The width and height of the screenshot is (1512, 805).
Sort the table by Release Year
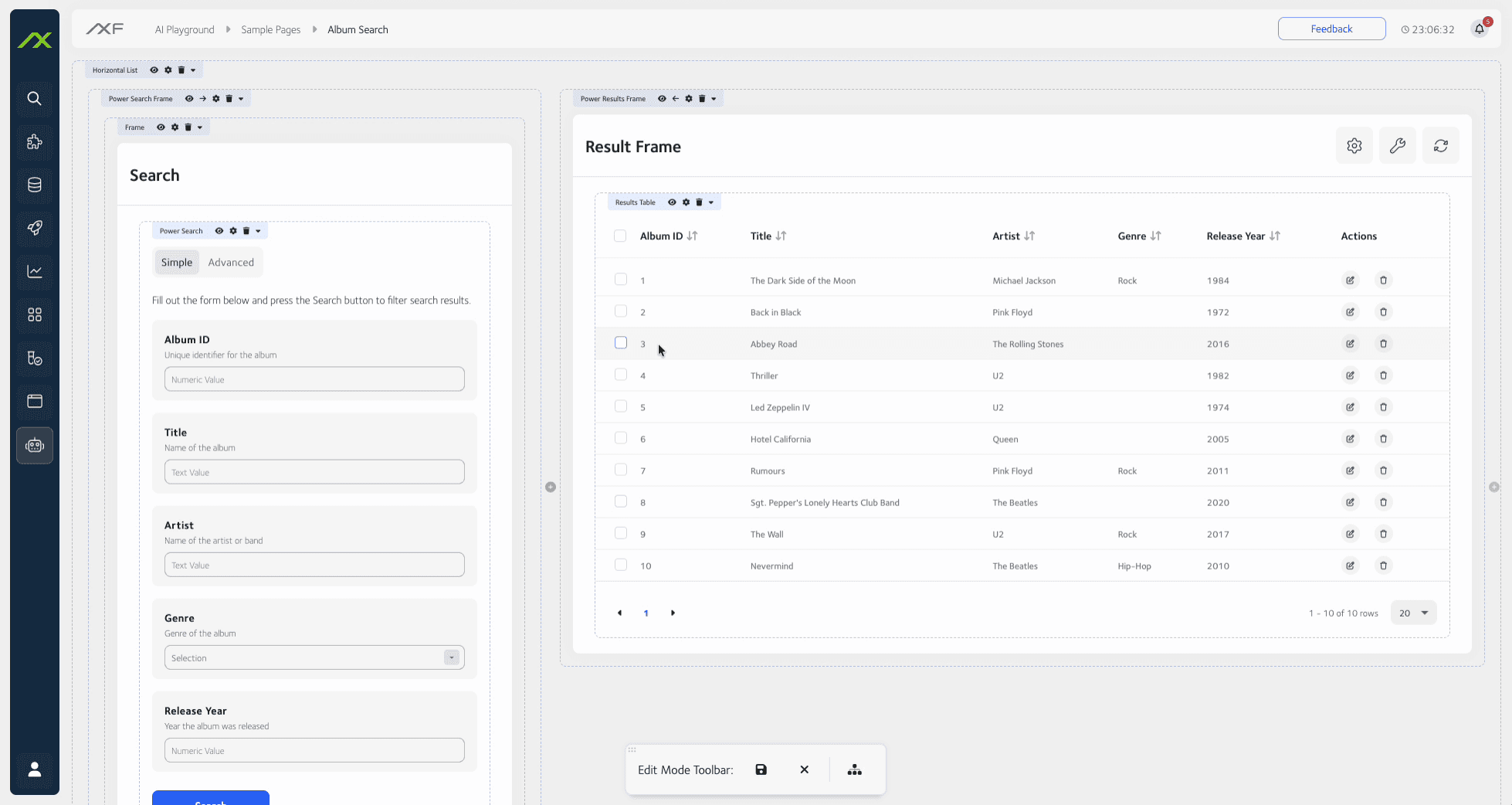pyautogui.click(x=1274, y=236)
